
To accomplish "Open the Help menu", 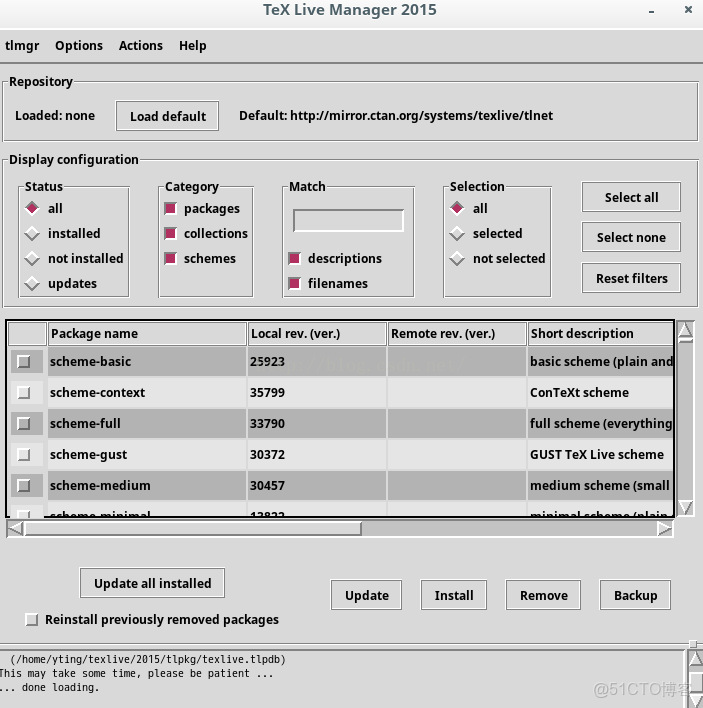I will point(192,46).
